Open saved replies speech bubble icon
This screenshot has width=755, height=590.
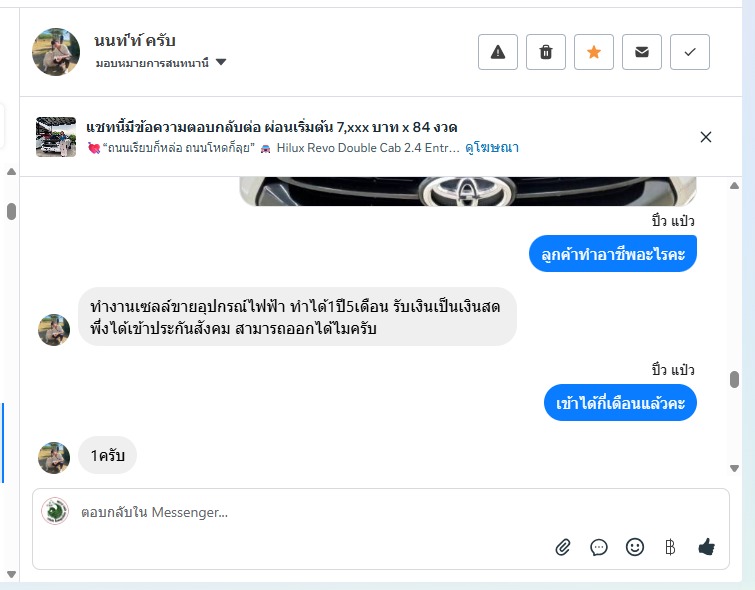click(599, 547)
